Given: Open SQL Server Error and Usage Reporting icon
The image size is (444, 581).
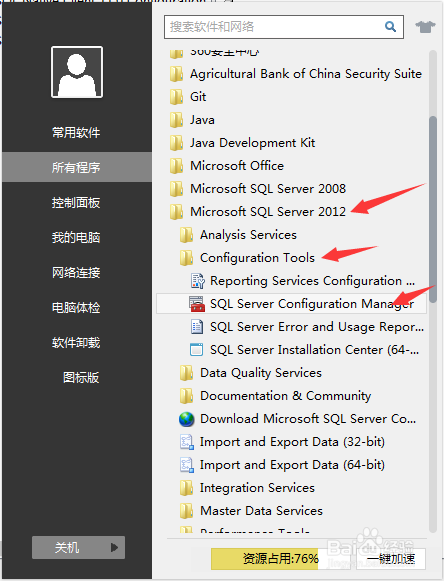Looking at the screenshot, I should coord(197,327).
